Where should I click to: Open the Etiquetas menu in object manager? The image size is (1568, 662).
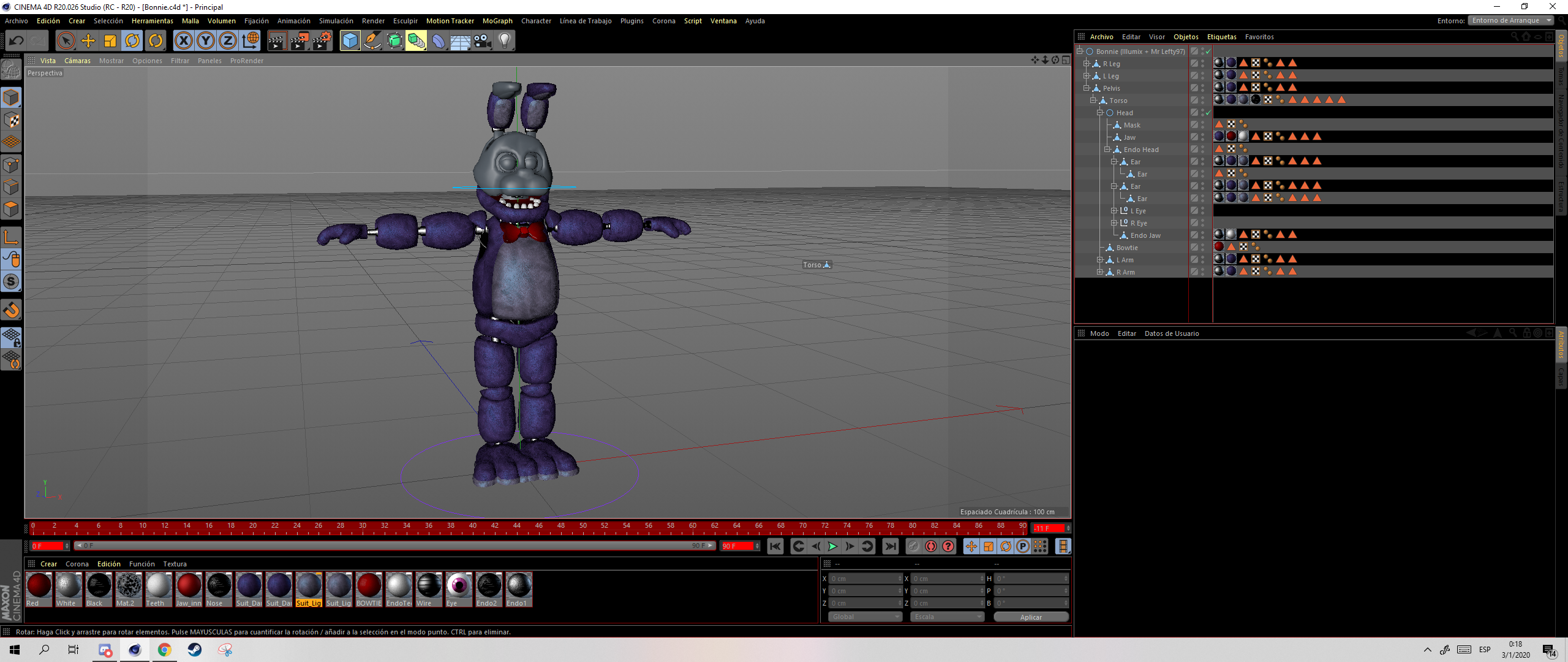[1221, 37]
